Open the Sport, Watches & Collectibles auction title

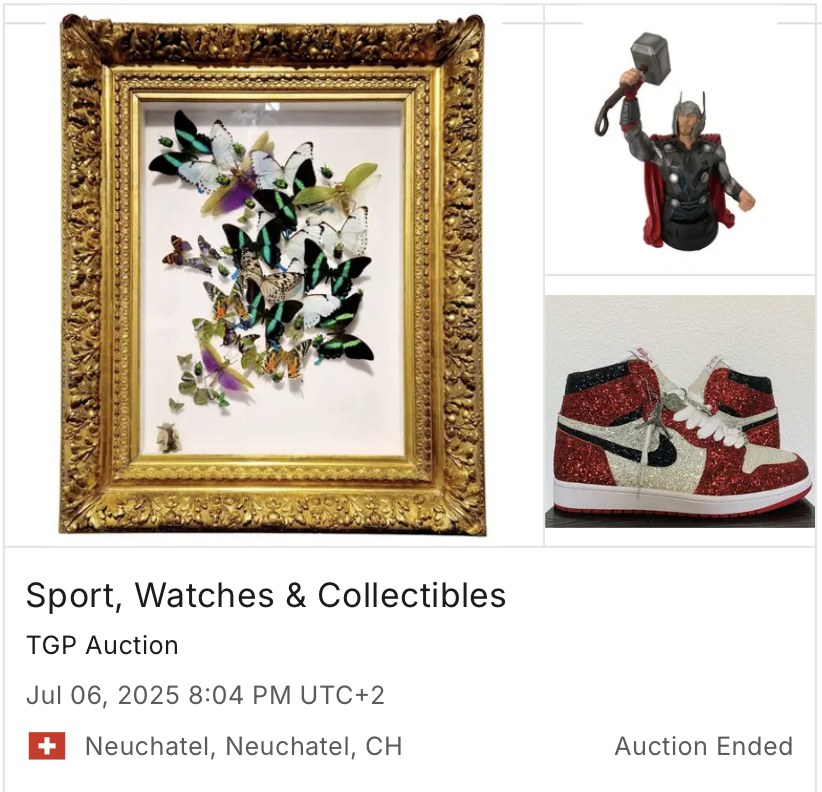point(266,595)
